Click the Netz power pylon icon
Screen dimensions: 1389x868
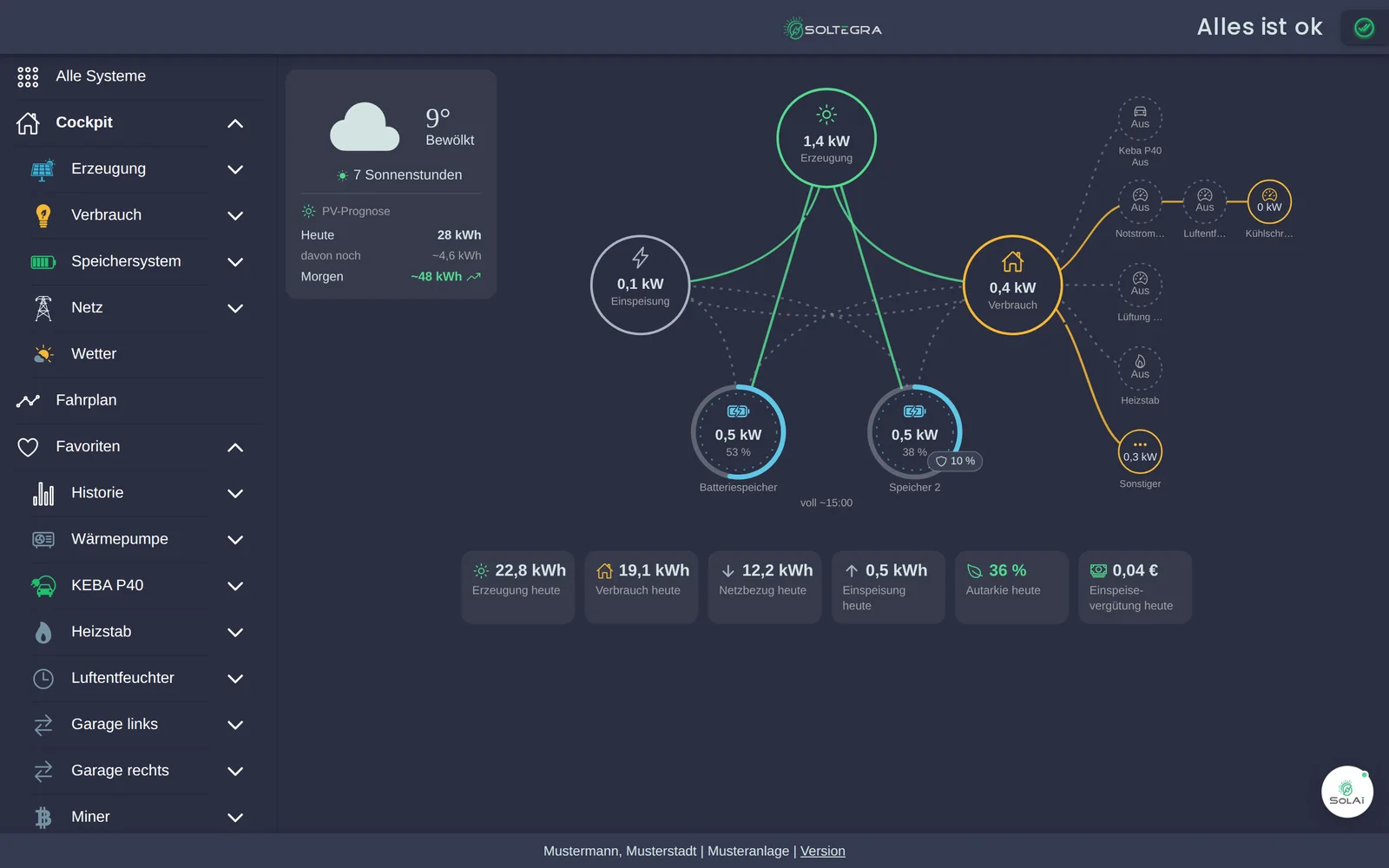tap(43, 308)
